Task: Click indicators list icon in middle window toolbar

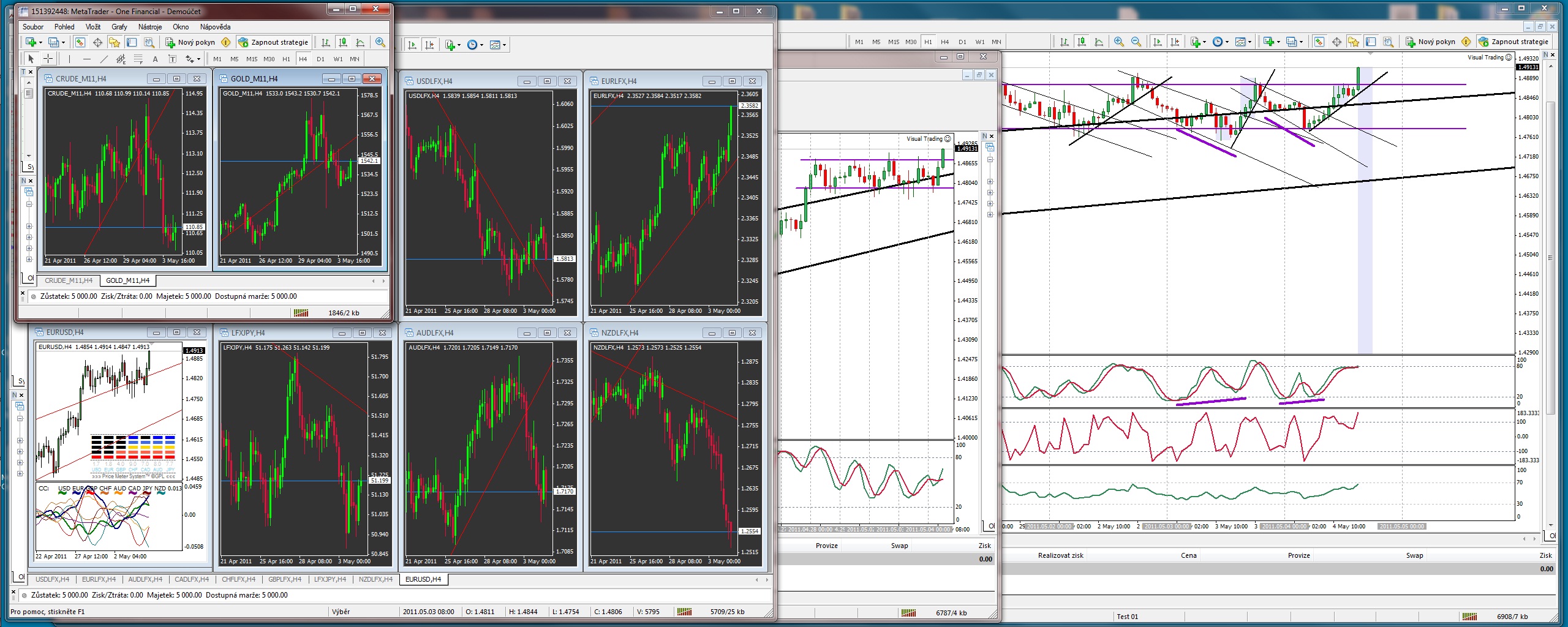Action: [x=450, y=45]
